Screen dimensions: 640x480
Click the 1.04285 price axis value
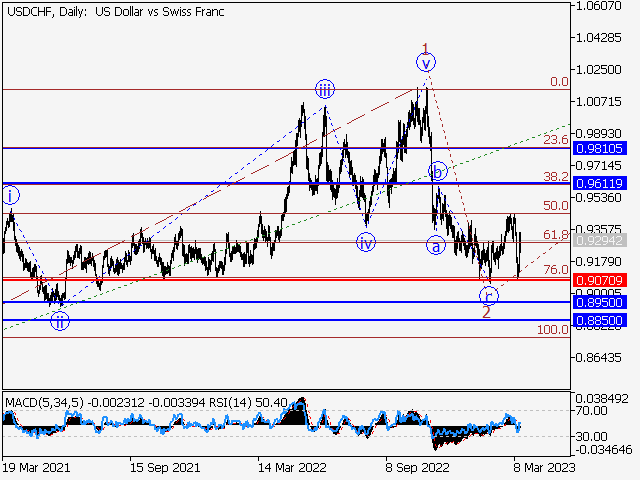[598, 38]
